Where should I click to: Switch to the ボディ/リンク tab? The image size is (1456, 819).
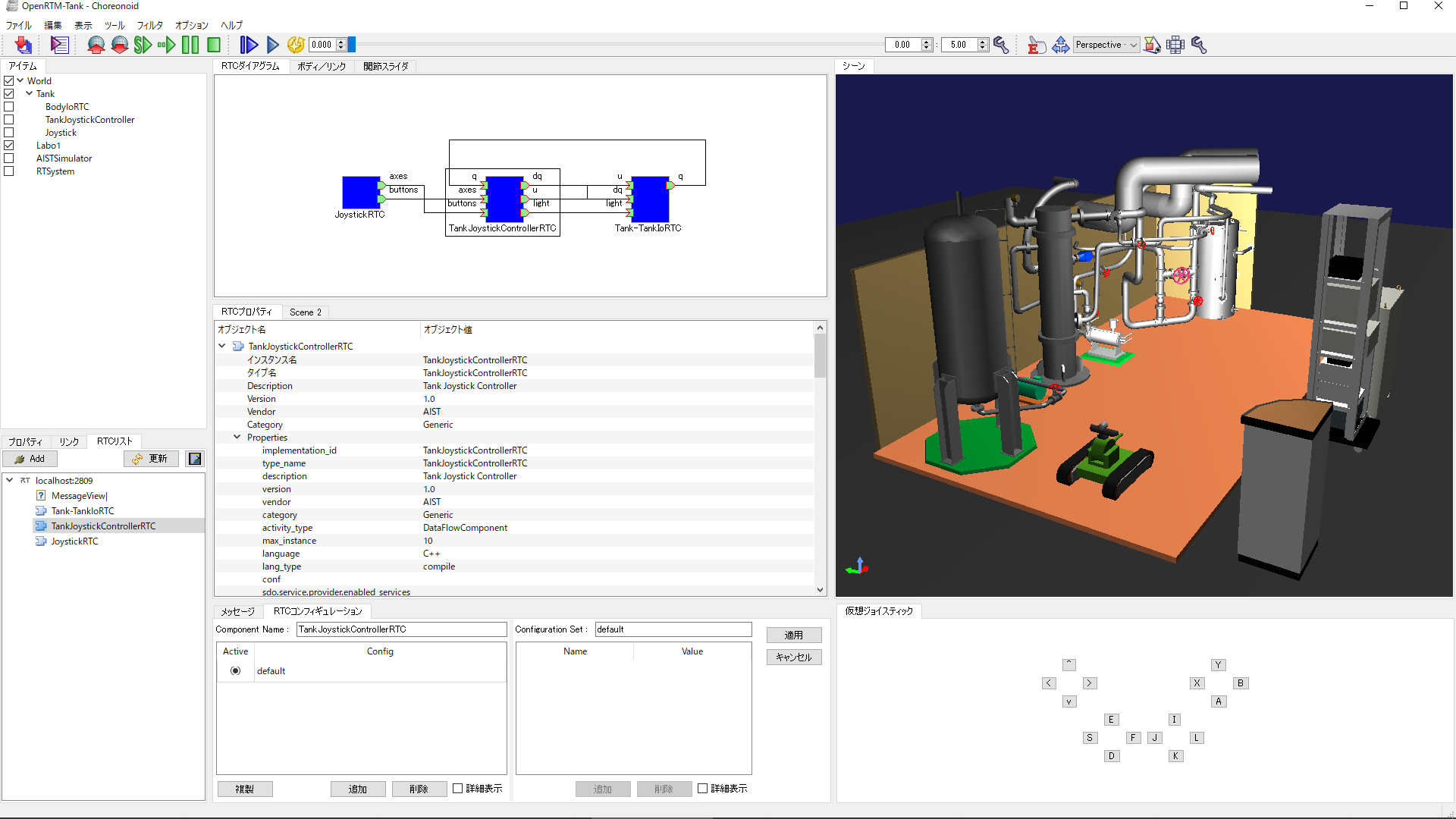coord(322,67)
